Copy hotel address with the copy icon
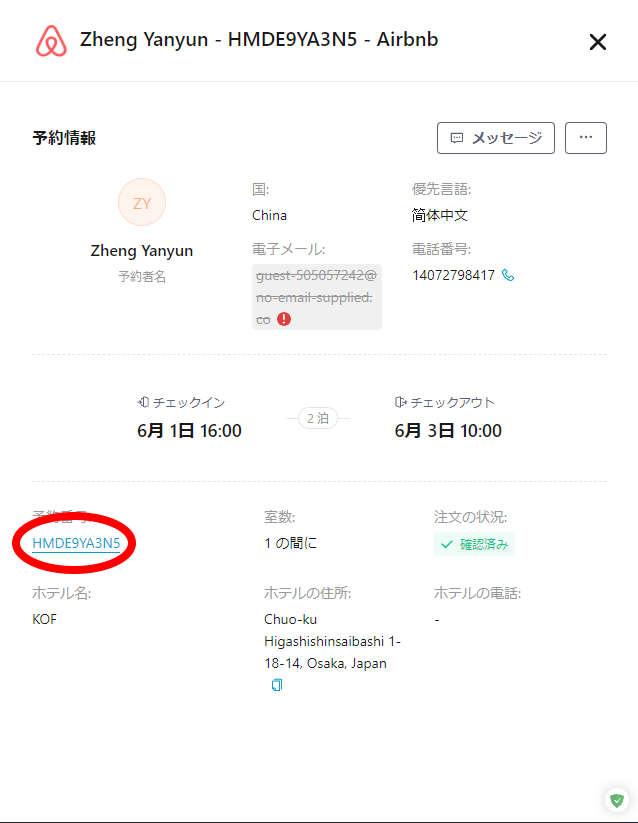Image resolution: width=638 pixels, height=823 pixels. click(277, 685)
